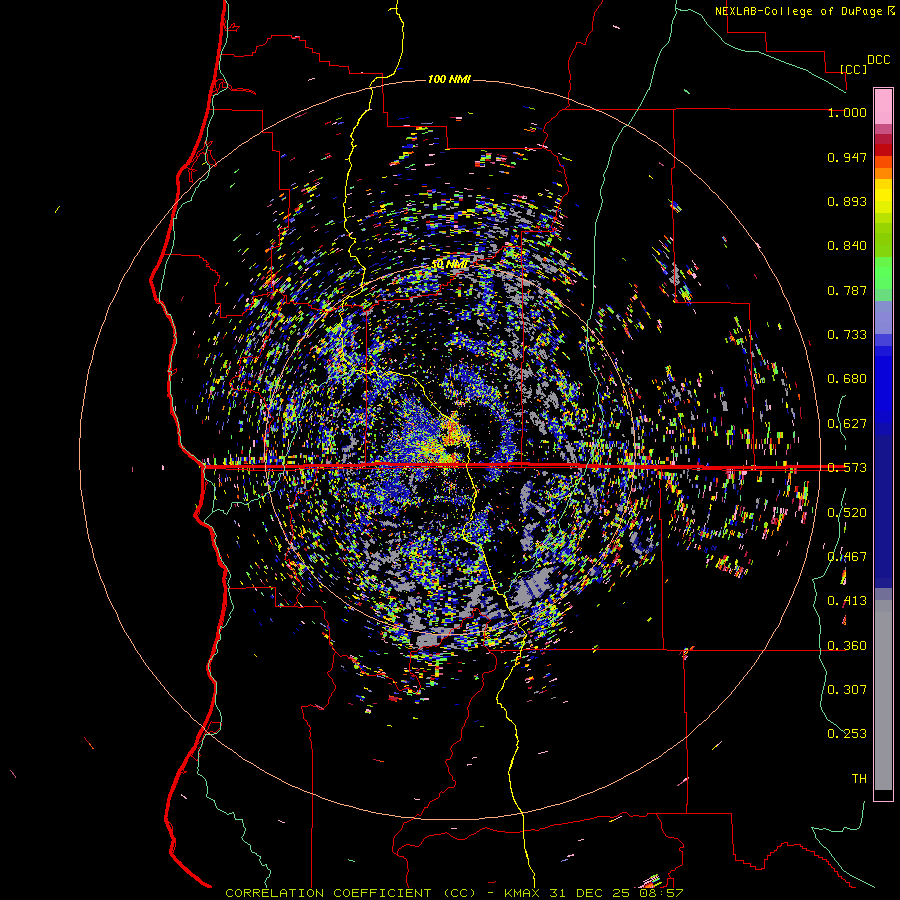Image resolution: width=900 pixels, height=900 pixels.
Task: Click the Correlation Coefficient KMAX caption text
Action: [x=454, y=893]
